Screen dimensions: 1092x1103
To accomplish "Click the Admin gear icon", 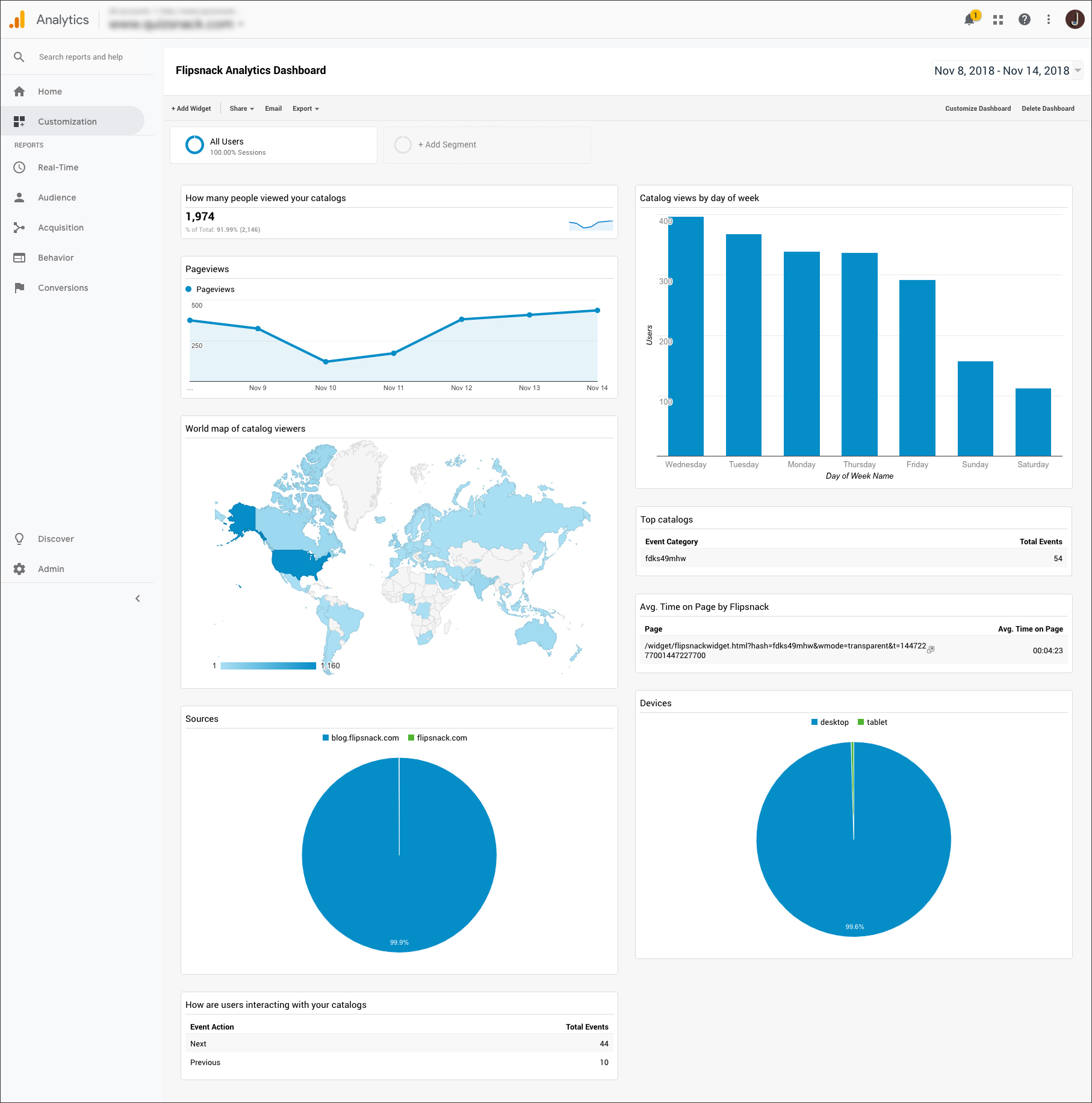I will (x=19, y=569).
